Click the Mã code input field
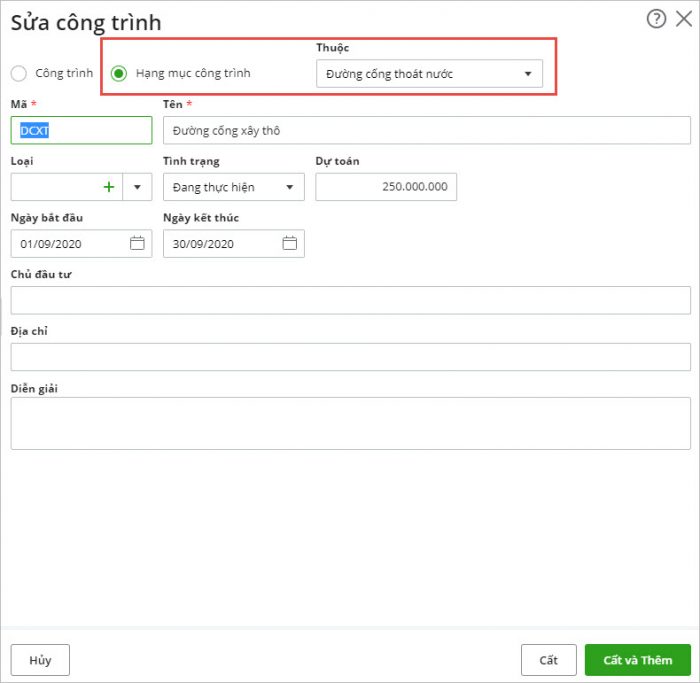The image size is (700, 683). [81, 130]
